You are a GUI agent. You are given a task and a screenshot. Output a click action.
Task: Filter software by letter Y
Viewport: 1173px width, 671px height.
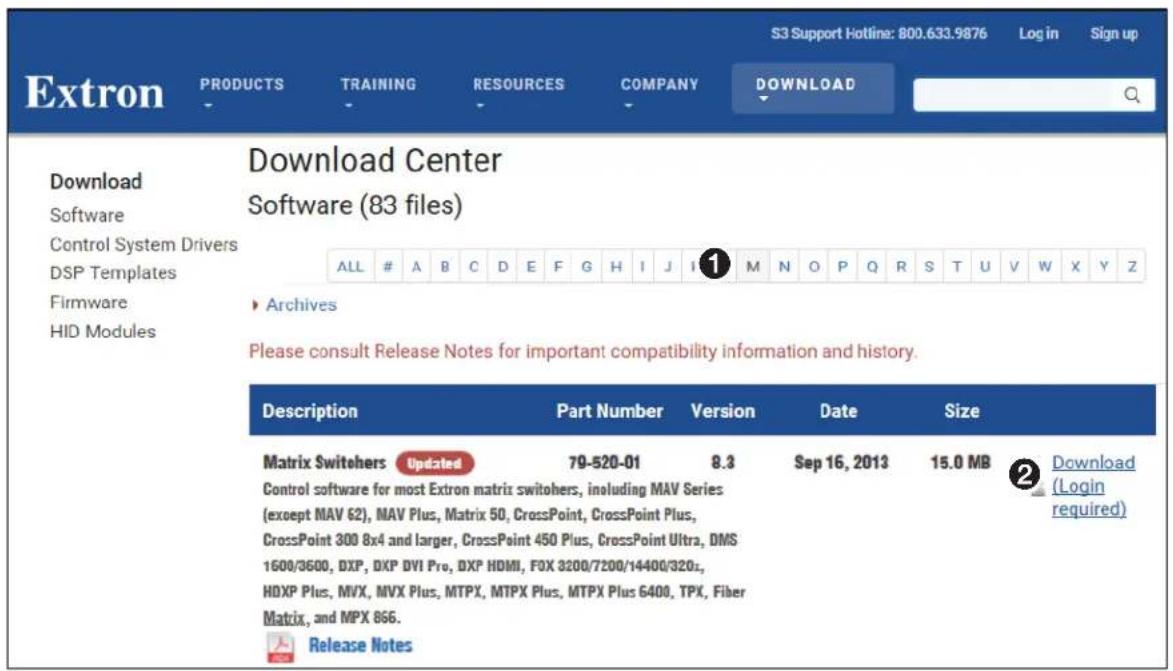pyautogui.click(x=1103, y=266)
